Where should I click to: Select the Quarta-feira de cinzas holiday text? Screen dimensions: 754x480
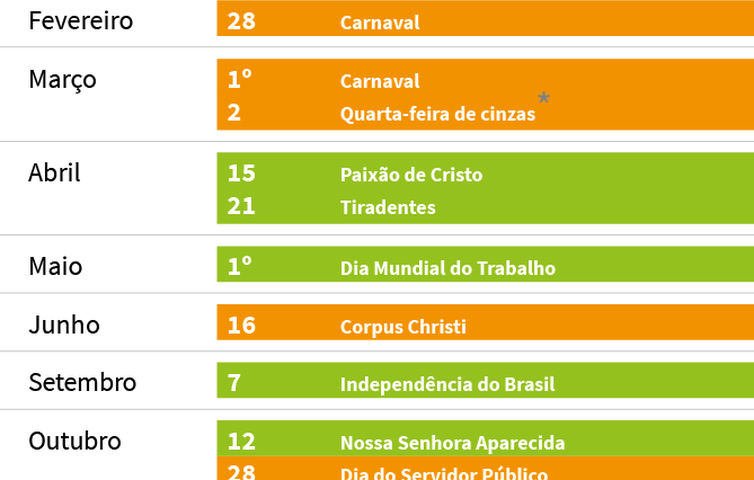(x=437, y=114)
